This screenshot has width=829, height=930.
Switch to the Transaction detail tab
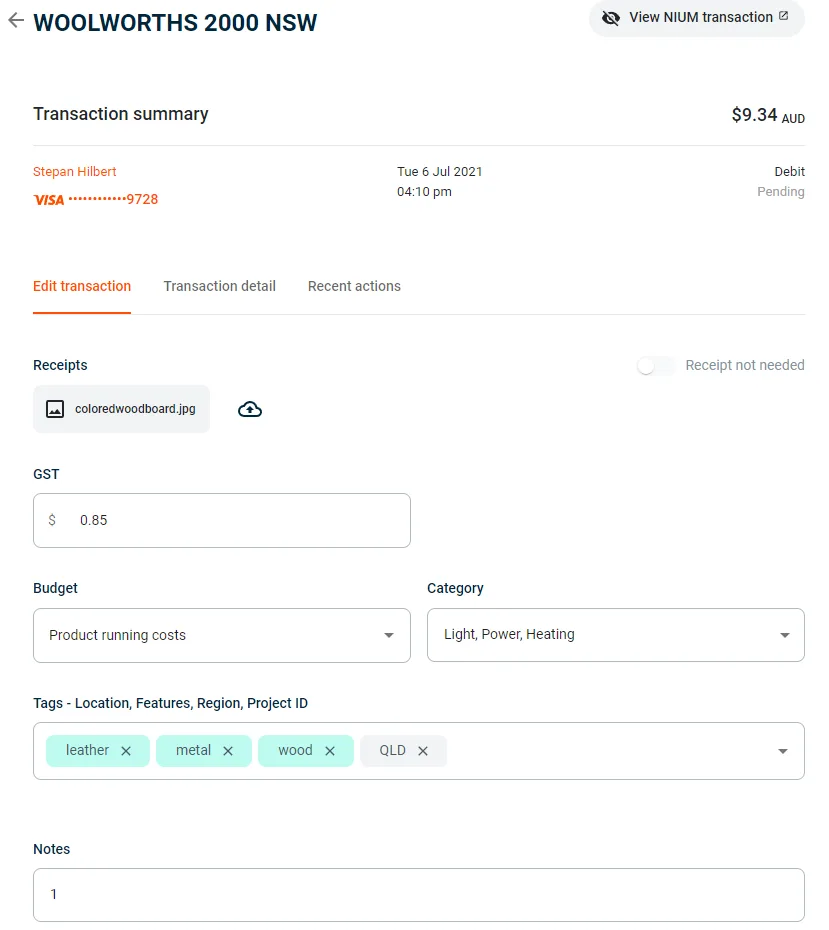[x=219, y=286]
